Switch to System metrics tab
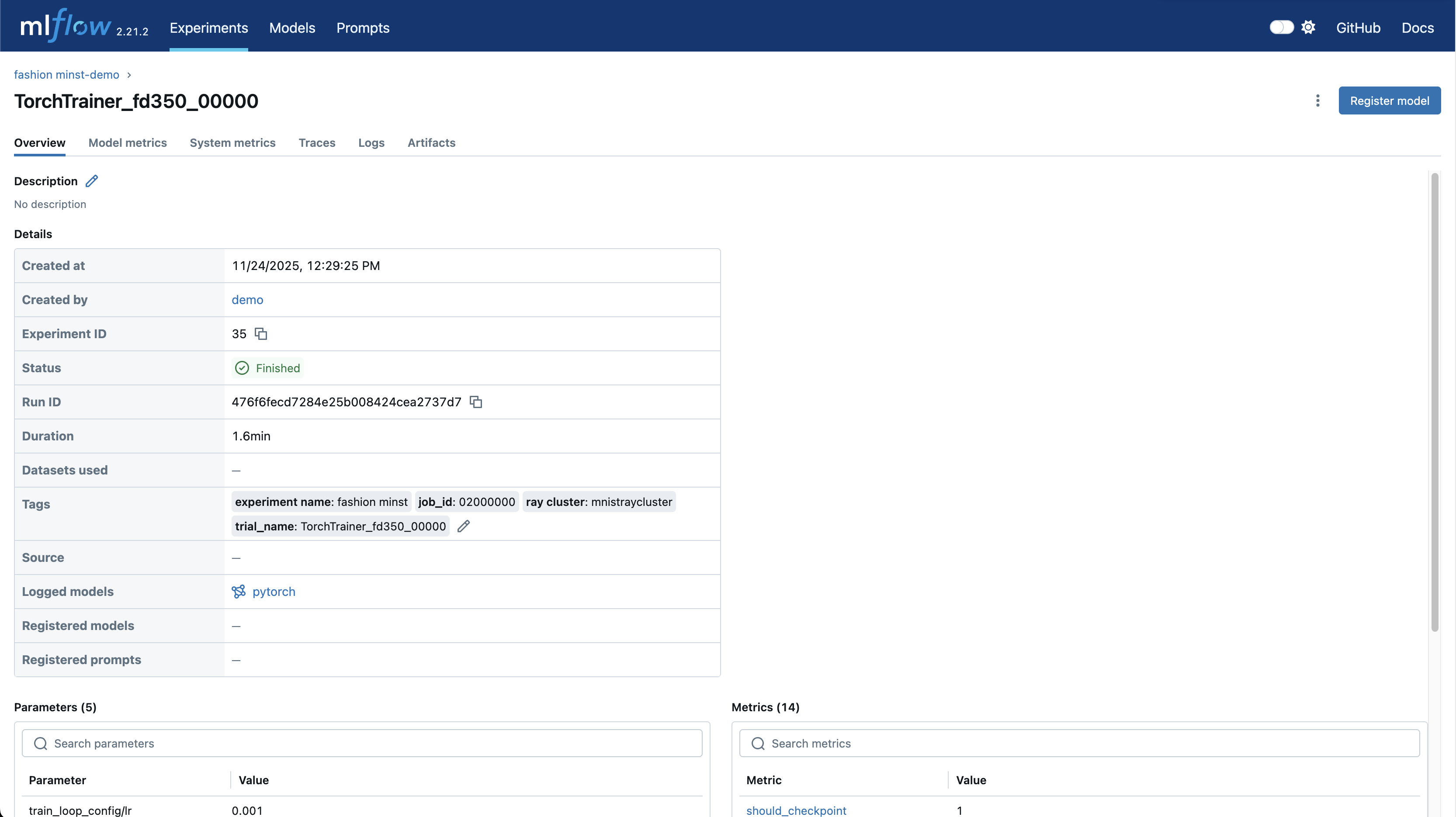This screenshot has height=817, width=1456. (232, 142)
